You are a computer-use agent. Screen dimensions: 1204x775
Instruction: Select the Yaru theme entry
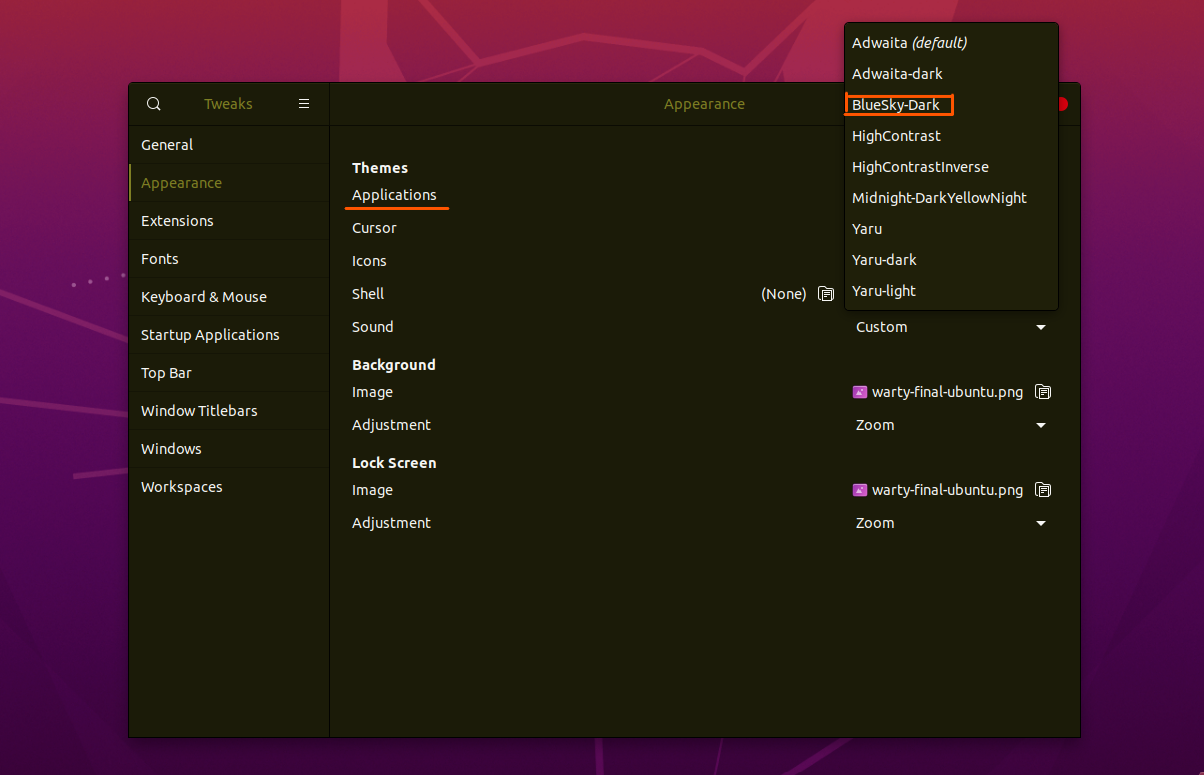pos(951,229)
